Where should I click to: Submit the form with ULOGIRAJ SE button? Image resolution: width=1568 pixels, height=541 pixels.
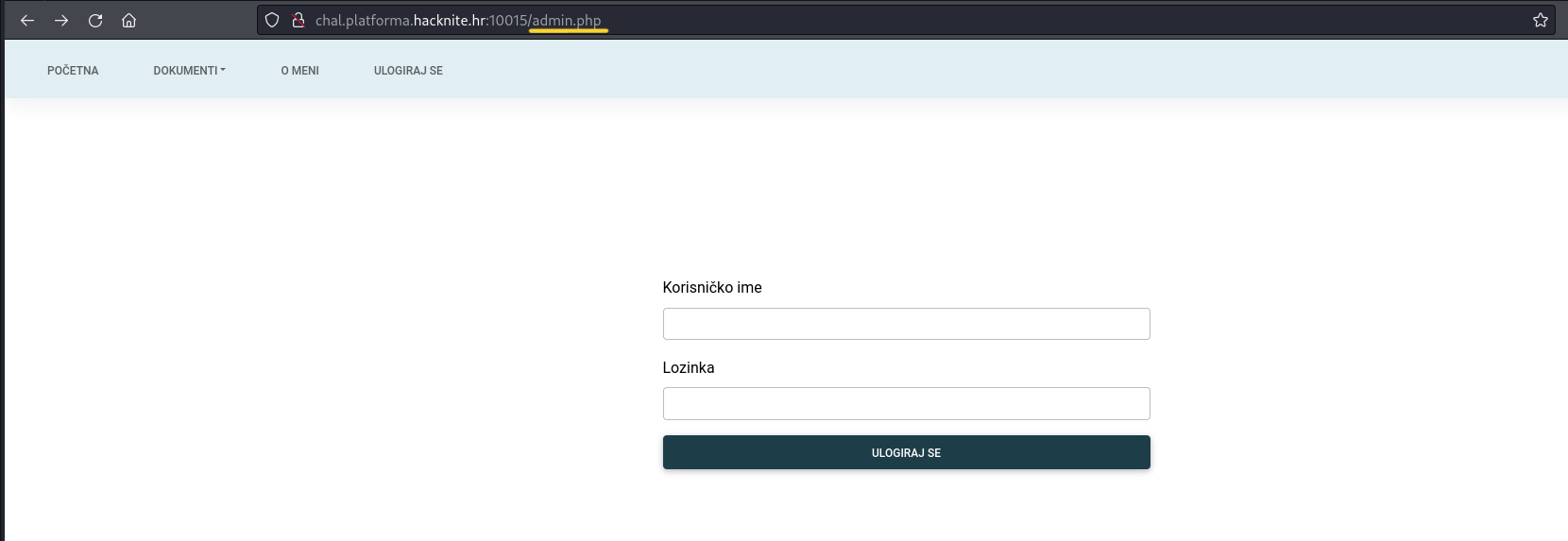(906, 452)
